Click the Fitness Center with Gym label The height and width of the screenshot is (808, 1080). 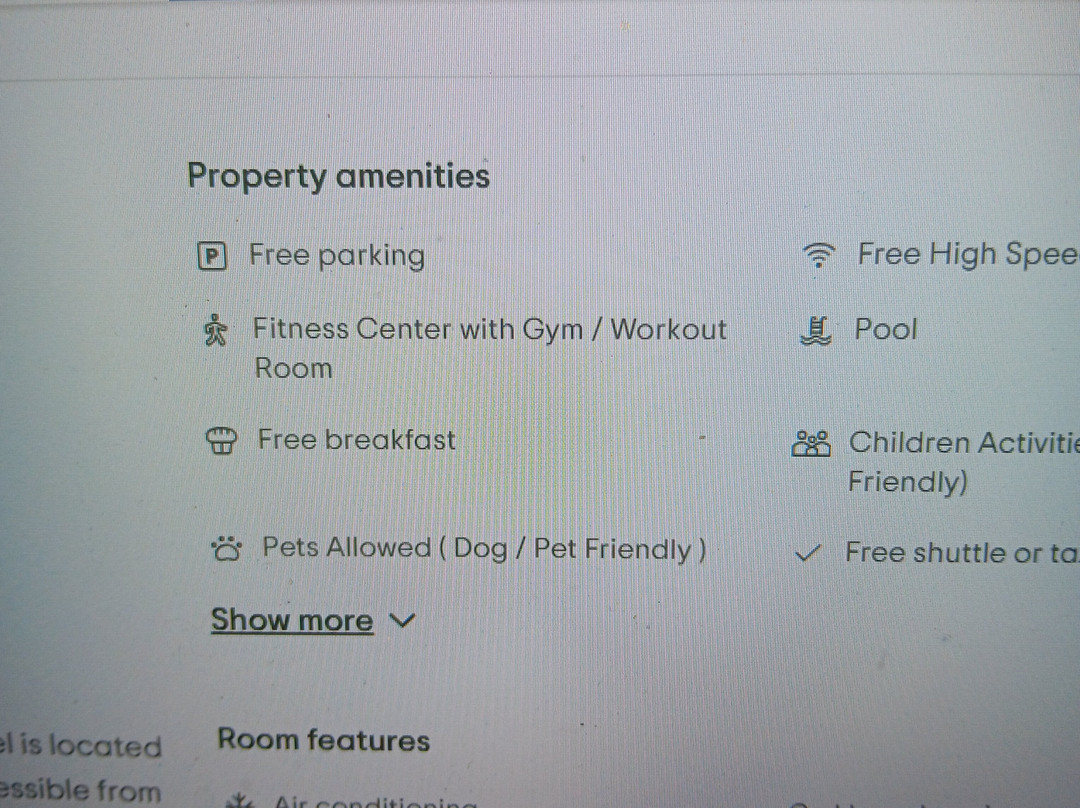pyautogui.click(x=489, y=330)
